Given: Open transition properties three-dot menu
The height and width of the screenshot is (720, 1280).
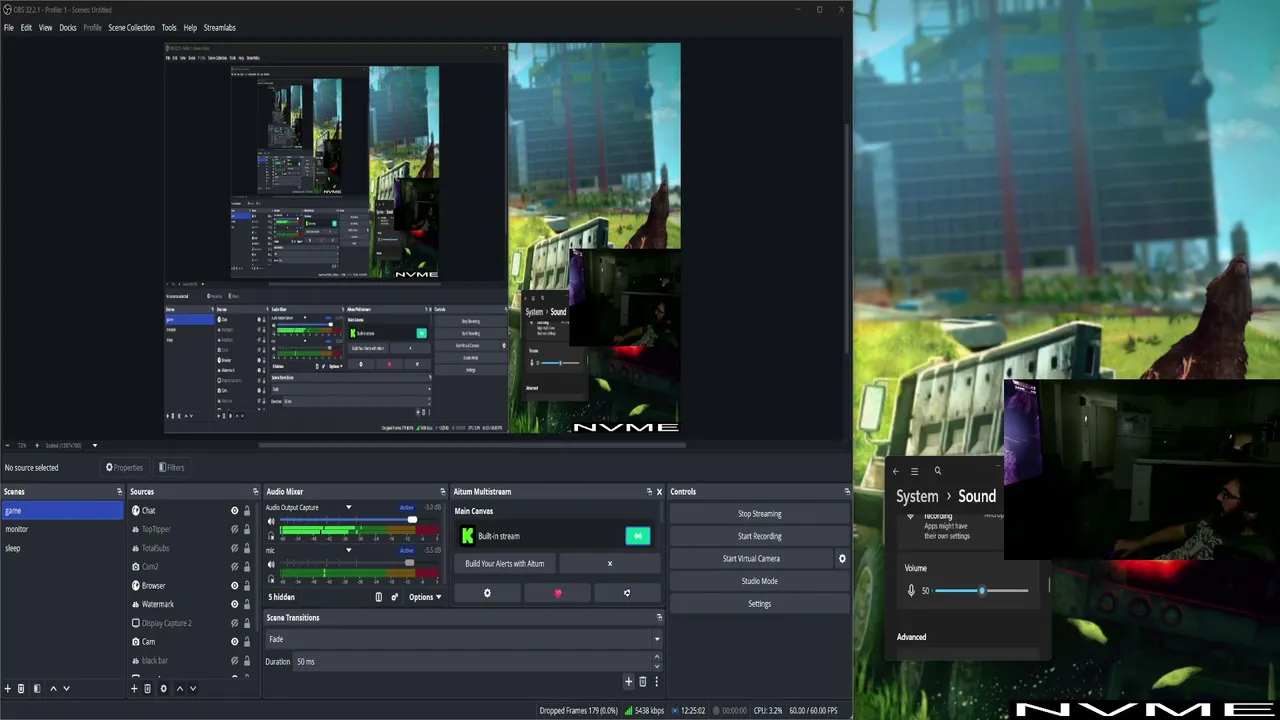Looking at the screenshot, I should [x=656, y=681].
